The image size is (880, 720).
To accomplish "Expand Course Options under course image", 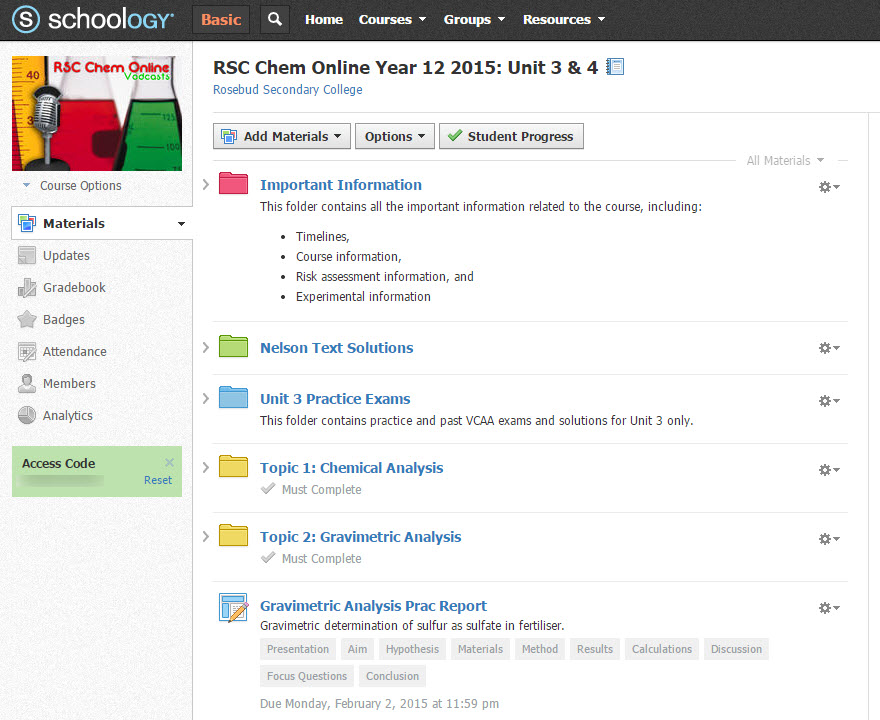I will (x=72, y=185).
